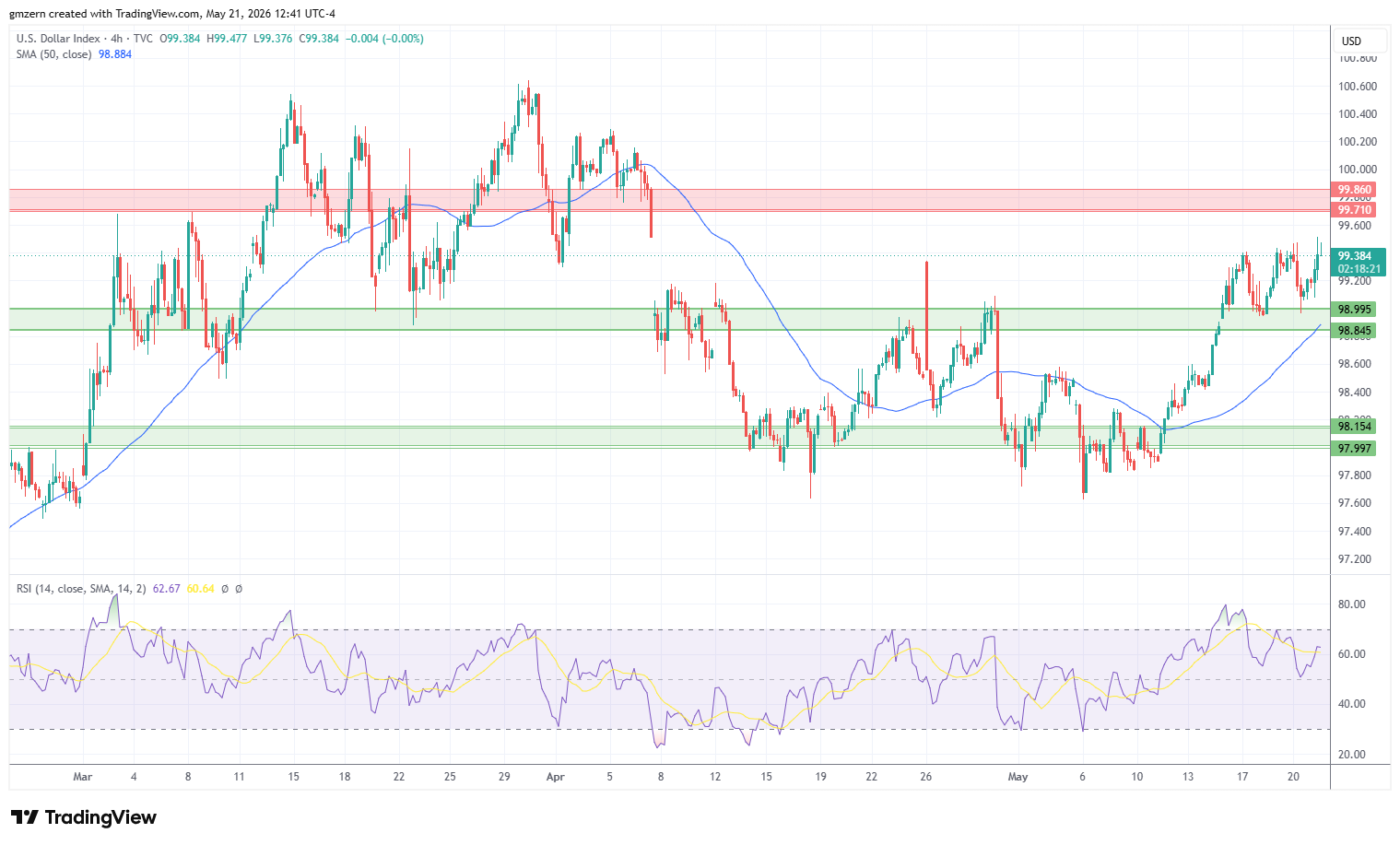This screenshot has width=1400, height=845.
Task: Click the 97.800 price axis label
Action: (x=1355, y=475)
